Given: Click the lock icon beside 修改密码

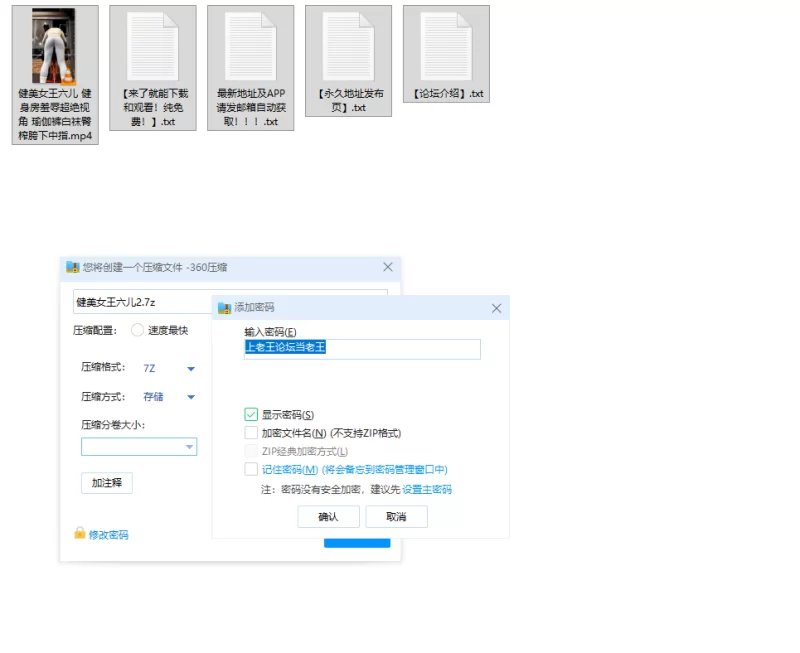Looking at the screenshot, I should [x=80, y=533].
